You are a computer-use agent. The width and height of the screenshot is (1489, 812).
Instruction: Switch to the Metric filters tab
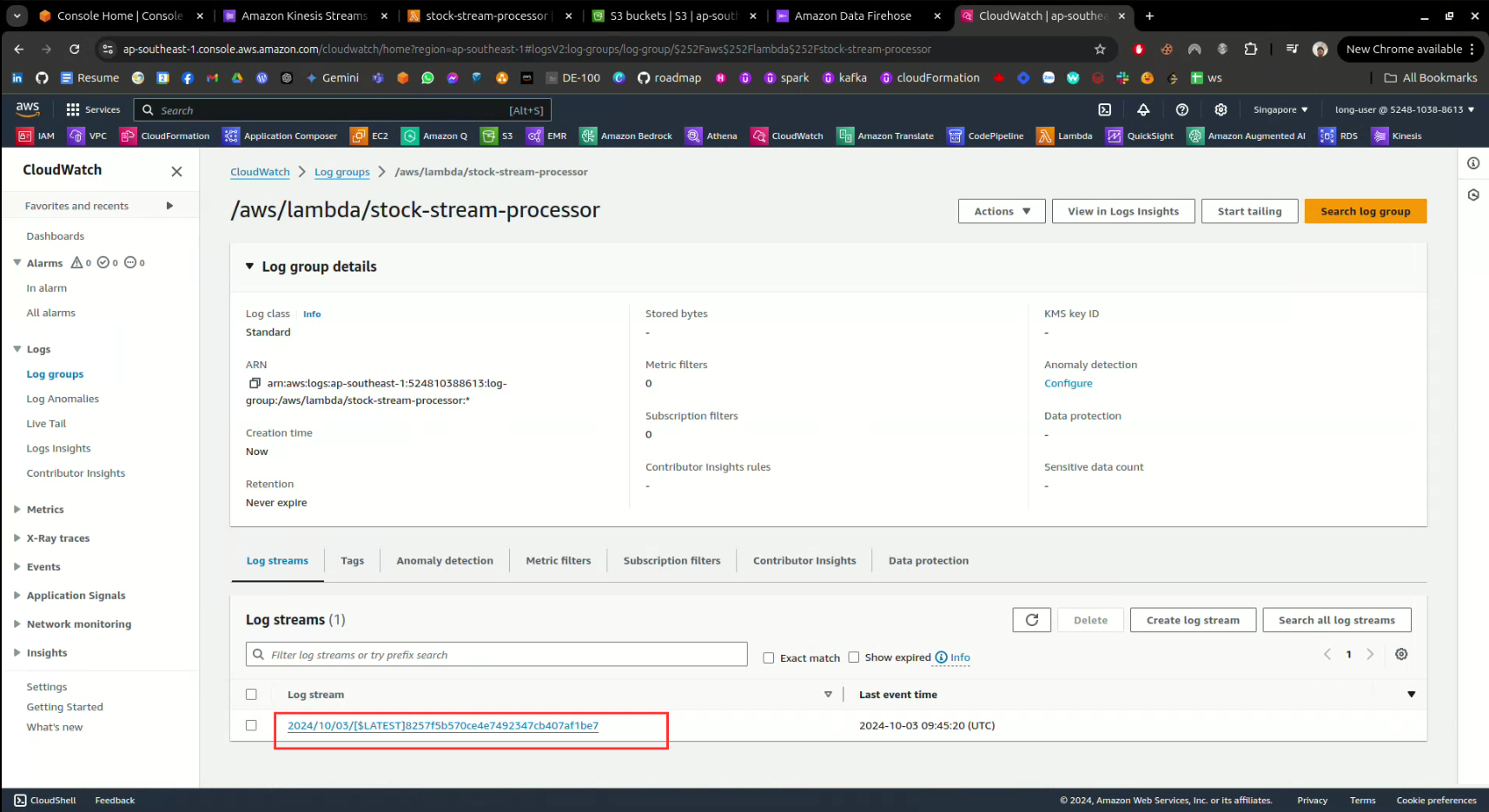[x=558, y=561]
